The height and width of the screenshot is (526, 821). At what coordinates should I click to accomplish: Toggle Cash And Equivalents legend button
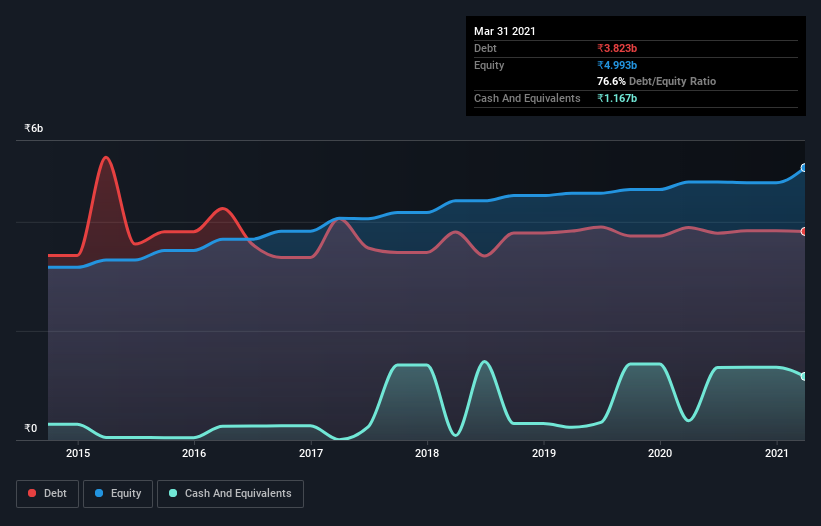click(230, 494)
